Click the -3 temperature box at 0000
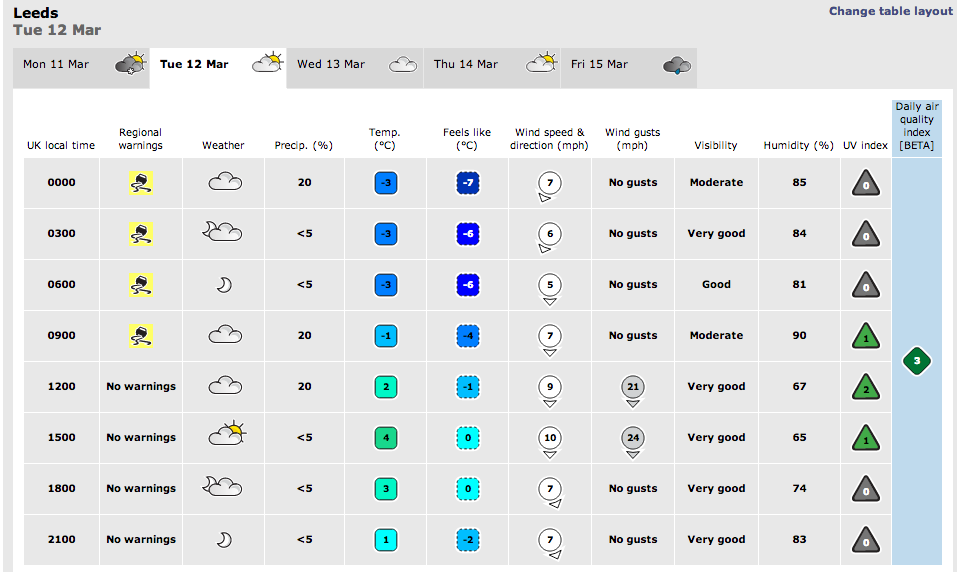 386,183
